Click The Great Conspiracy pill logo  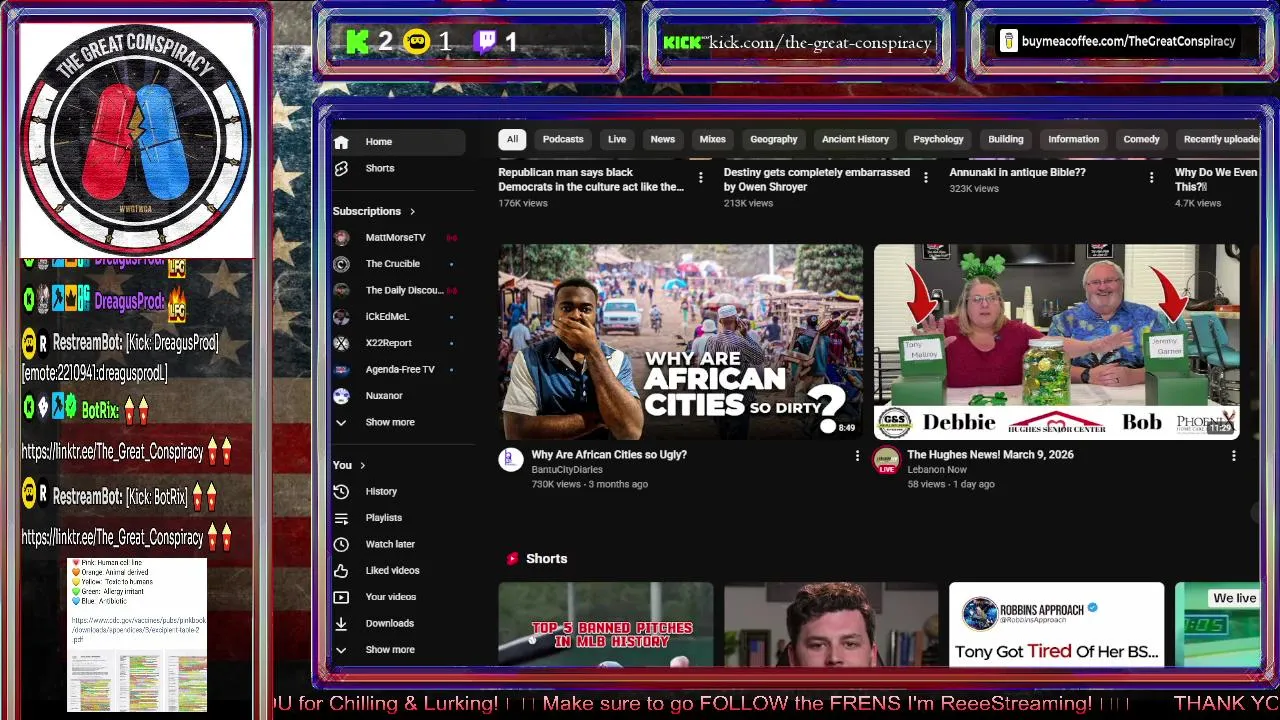[136, 139]
